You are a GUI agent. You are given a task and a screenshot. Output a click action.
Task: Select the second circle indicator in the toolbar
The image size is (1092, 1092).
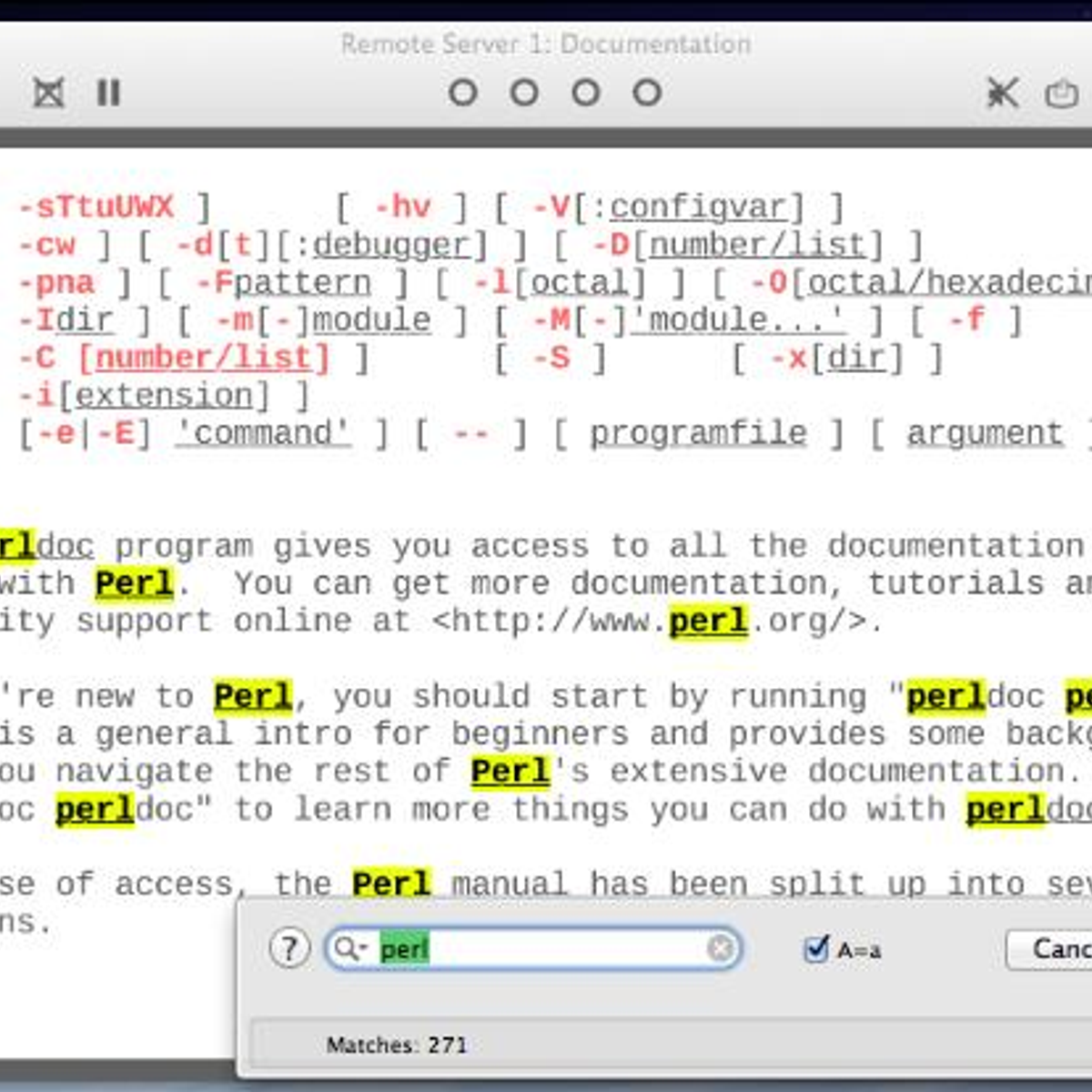tap(524, 93)
